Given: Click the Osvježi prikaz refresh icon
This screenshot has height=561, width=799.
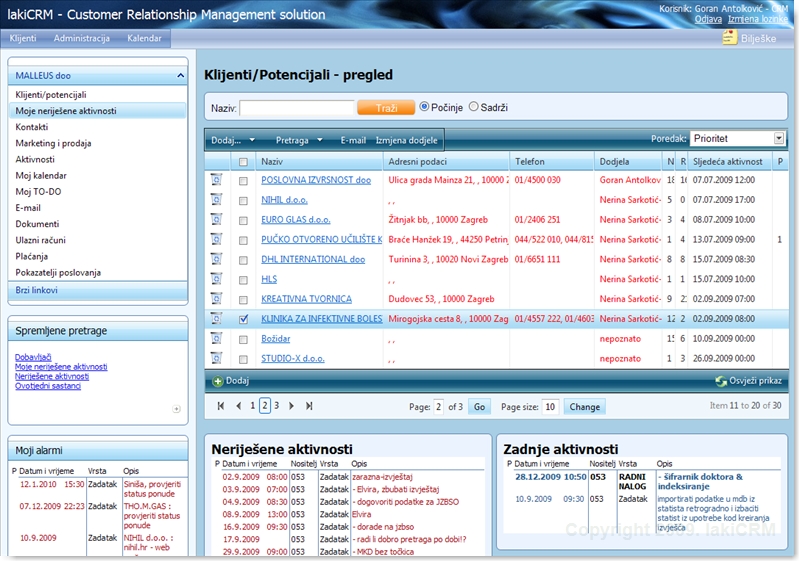Looking at the screenshot, I should point(721,381).
